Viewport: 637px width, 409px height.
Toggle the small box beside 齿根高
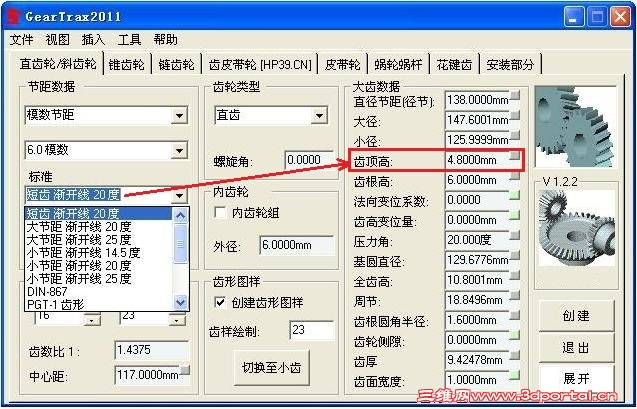[x=515, y=175]
